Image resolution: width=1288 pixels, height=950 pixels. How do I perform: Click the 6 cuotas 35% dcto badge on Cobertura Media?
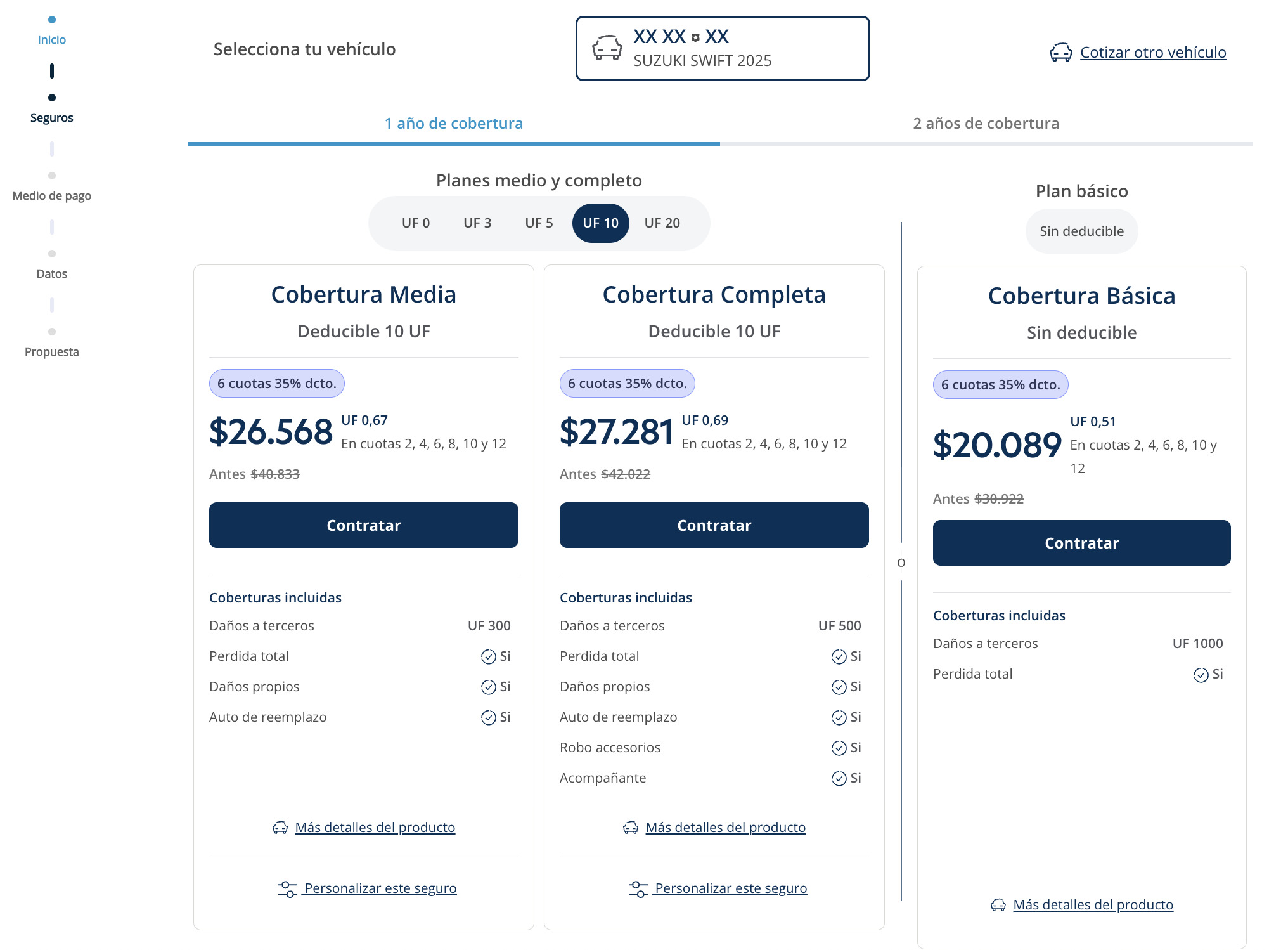pyautogui.click(x=276, y=383)
